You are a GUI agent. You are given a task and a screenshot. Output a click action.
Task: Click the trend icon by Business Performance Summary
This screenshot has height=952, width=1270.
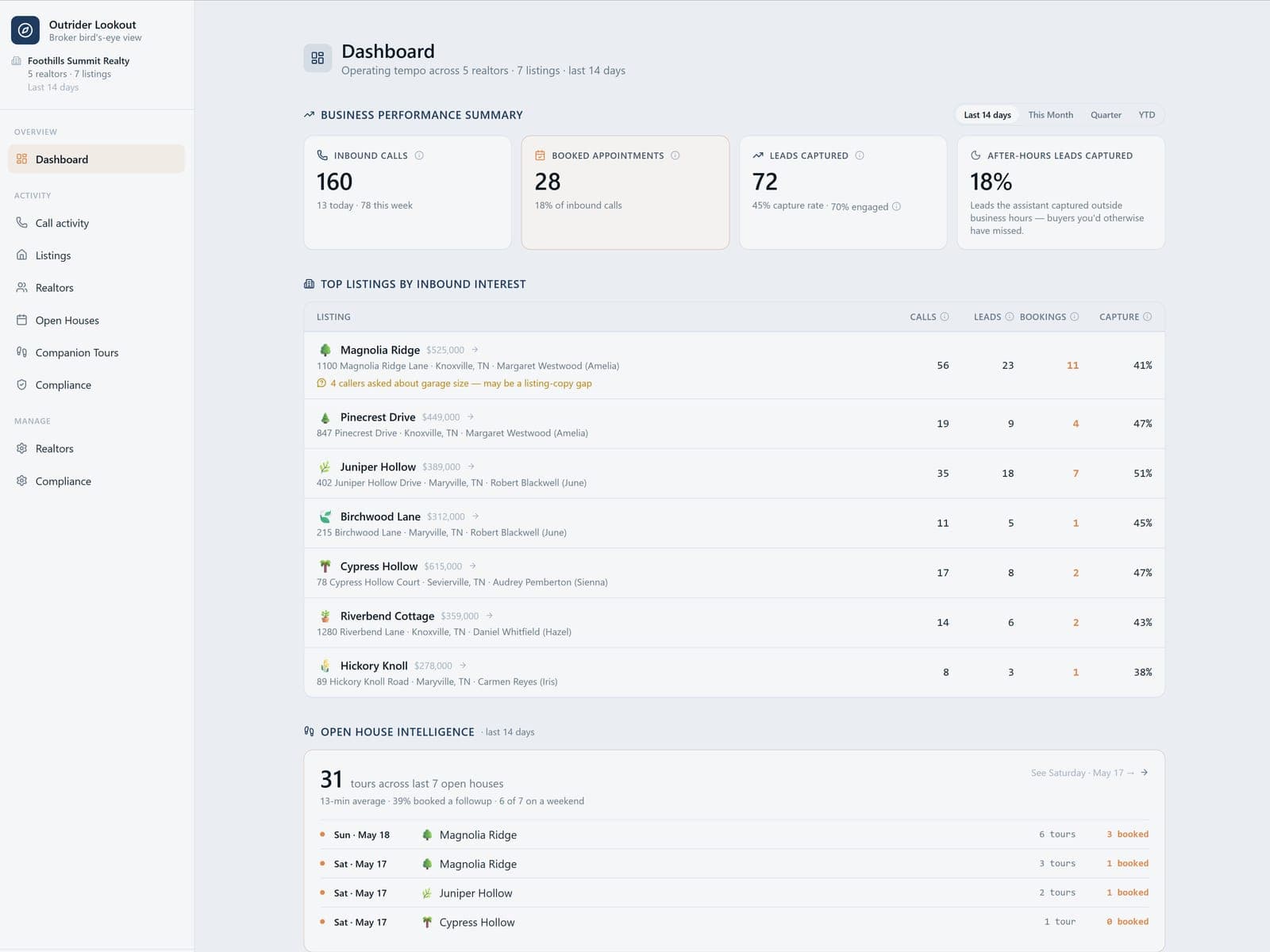point(310,115)
